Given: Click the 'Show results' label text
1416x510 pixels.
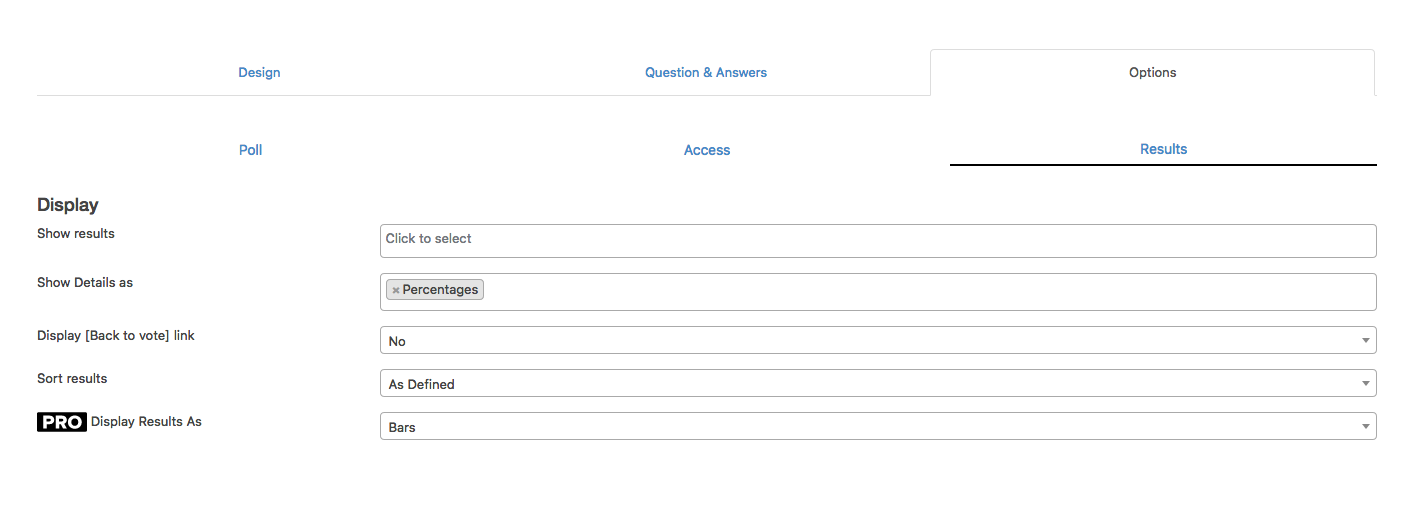Looking at the screenshot, I should tap(76, 234).
